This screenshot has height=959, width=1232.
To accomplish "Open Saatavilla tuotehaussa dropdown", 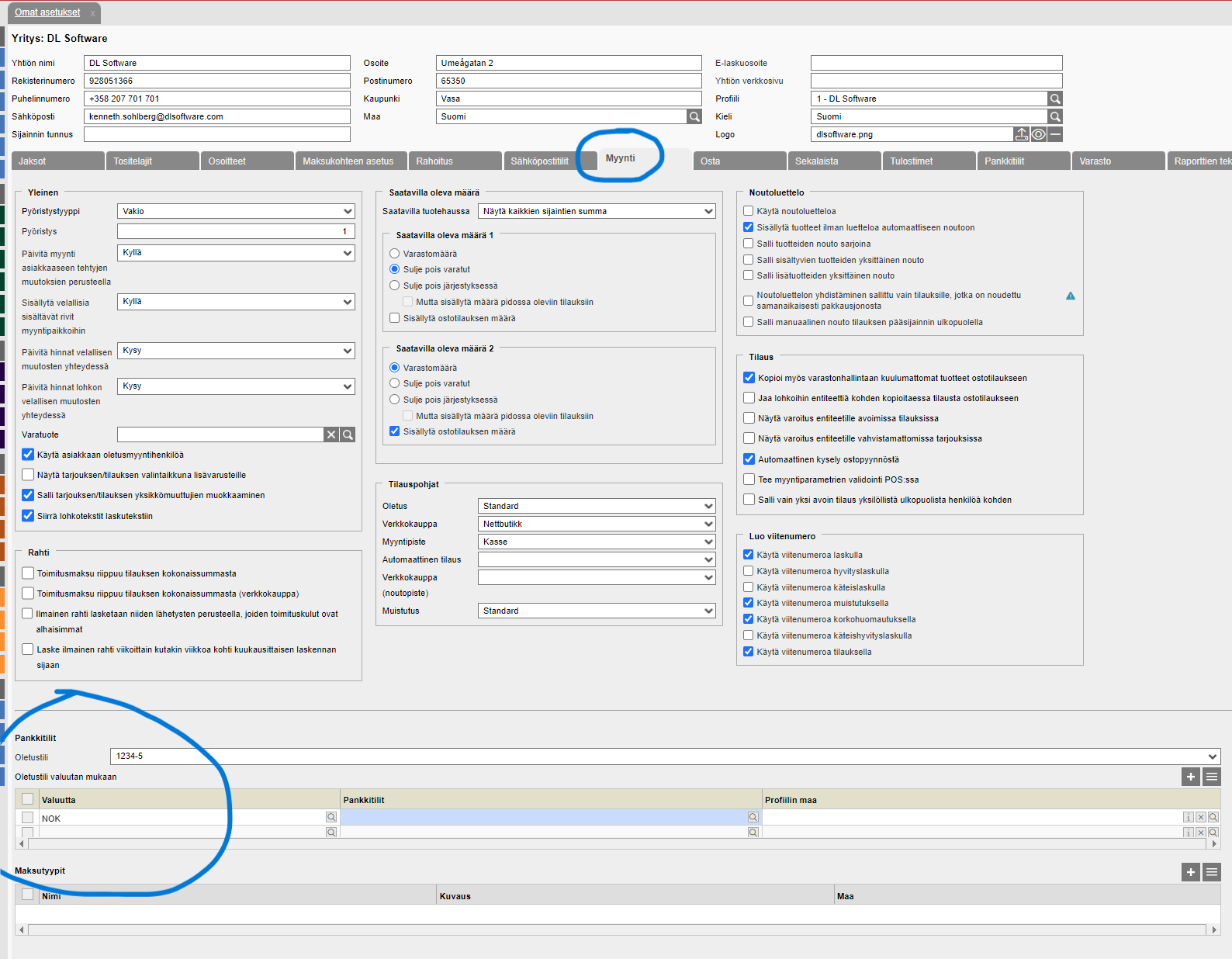I will point(597,211).
